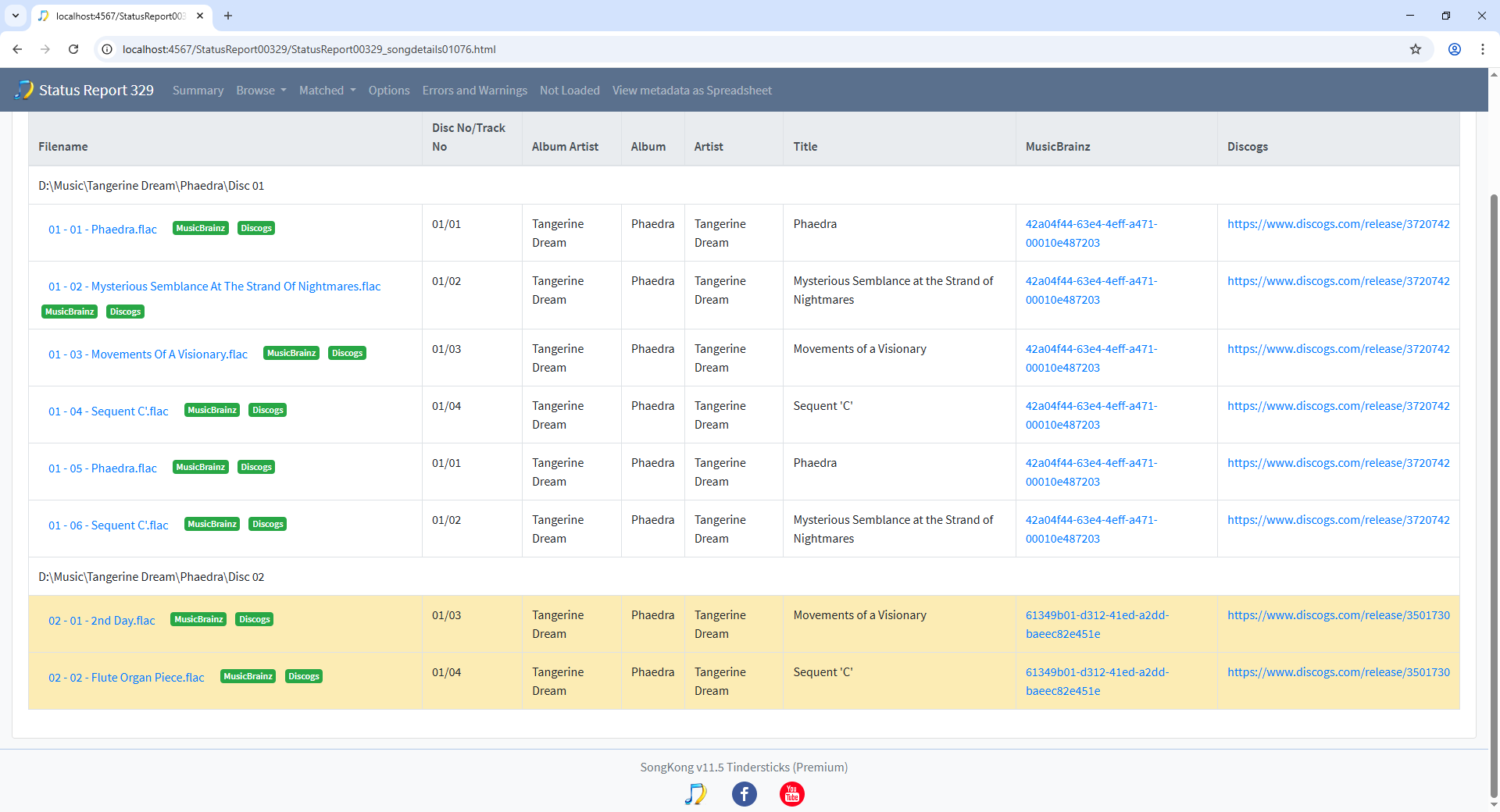Screen dimensions: 1500x812
Task: Click MusicBrainz badge for 01 - 05 - Phaedra.flac
Action: (201, 467)
